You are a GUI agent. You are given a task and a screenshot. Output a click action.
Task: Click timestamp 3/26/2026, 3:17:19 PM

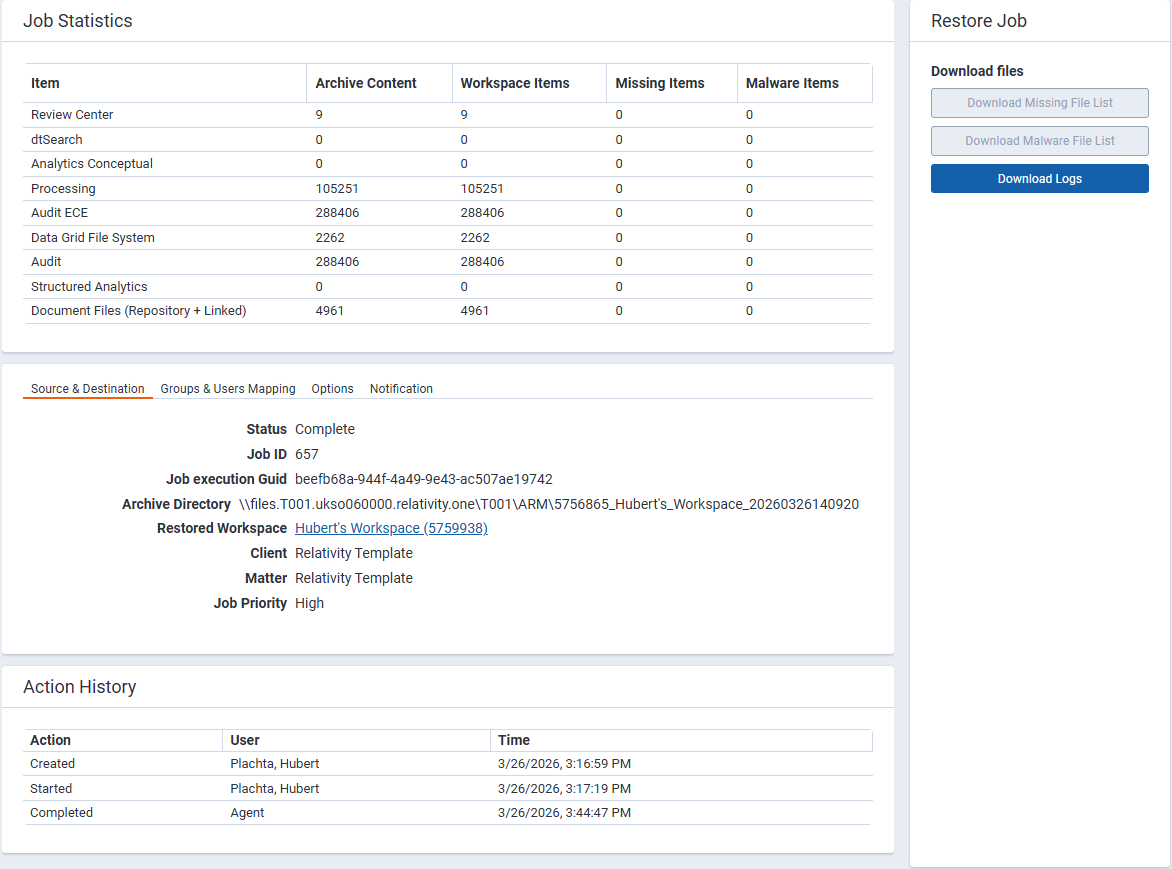(564, 788)
